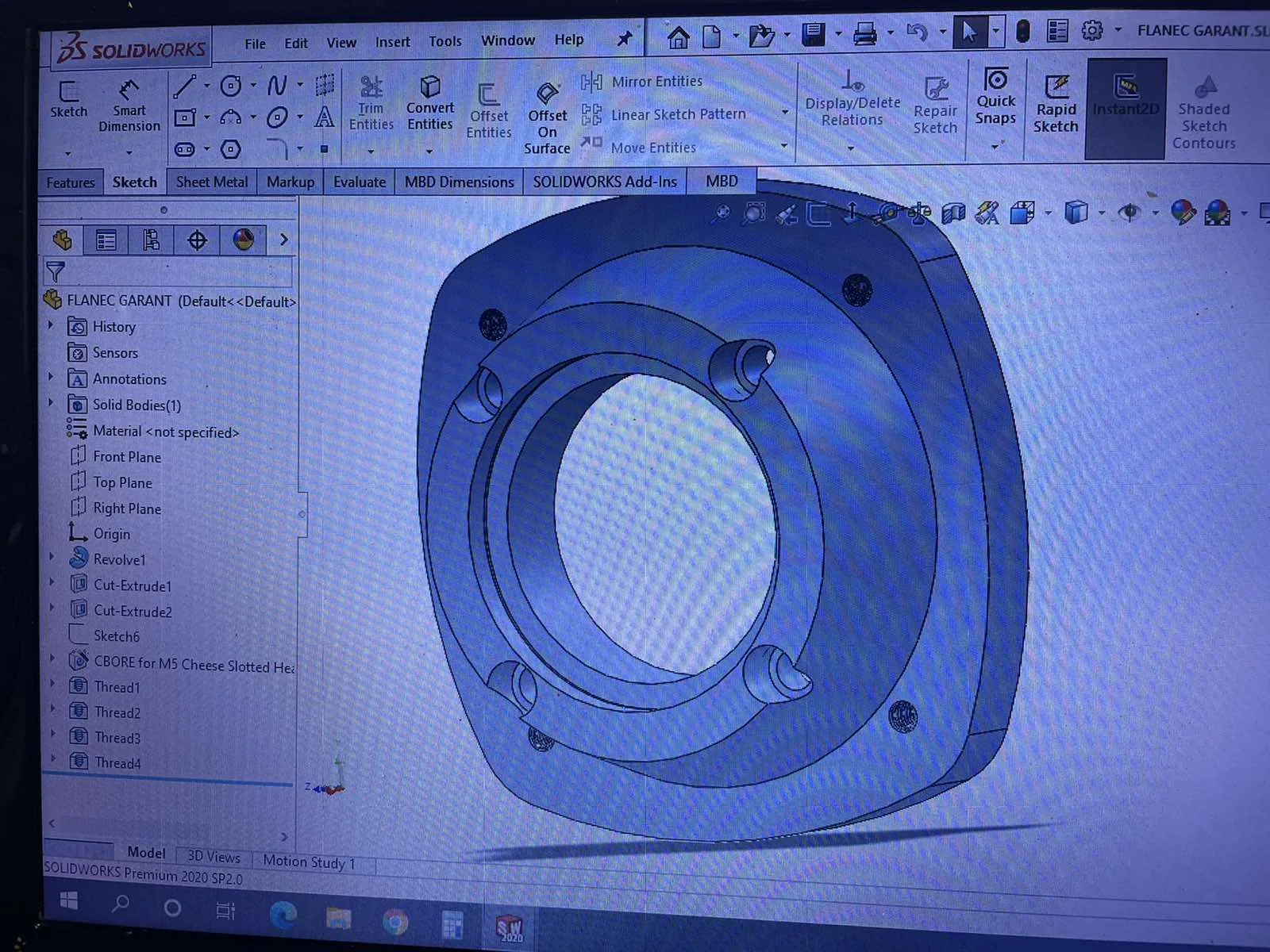The image size is (1270, 952).
Task: Switch to the Evaluate tab
Action: point(360,182)
